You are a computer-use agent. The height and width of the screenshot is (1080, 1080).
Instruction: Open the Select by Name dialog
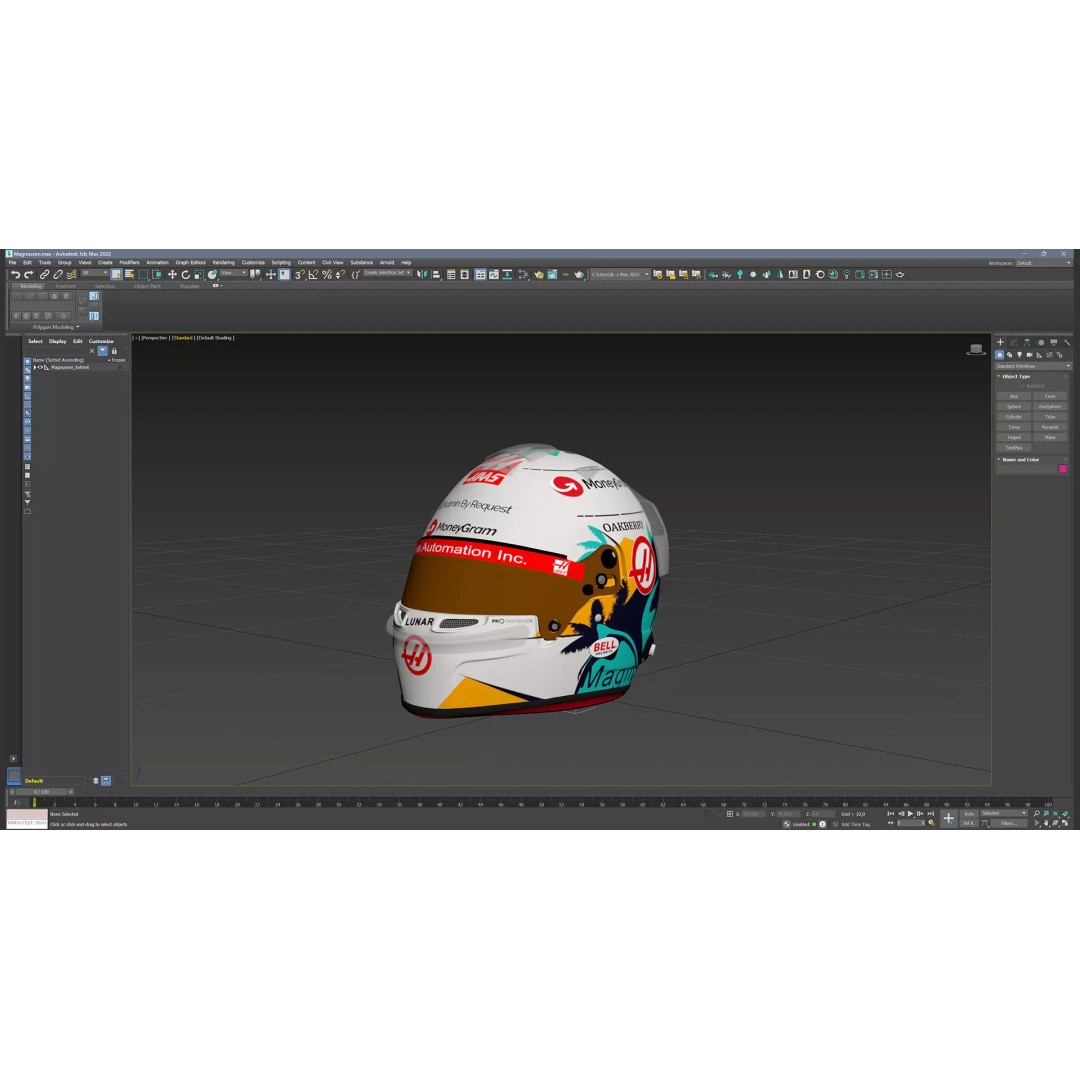[x=128, y=272]
